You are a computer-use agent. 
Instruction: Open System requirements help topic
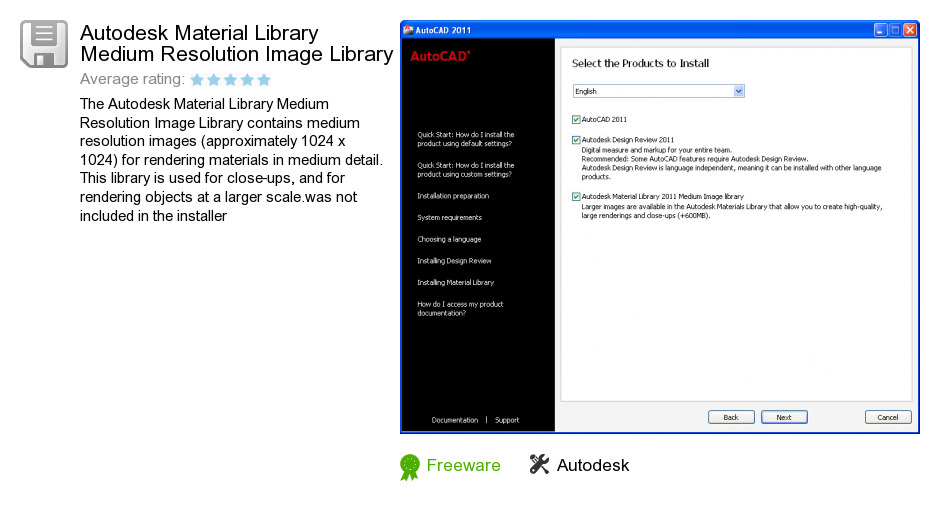coord(450,218)
